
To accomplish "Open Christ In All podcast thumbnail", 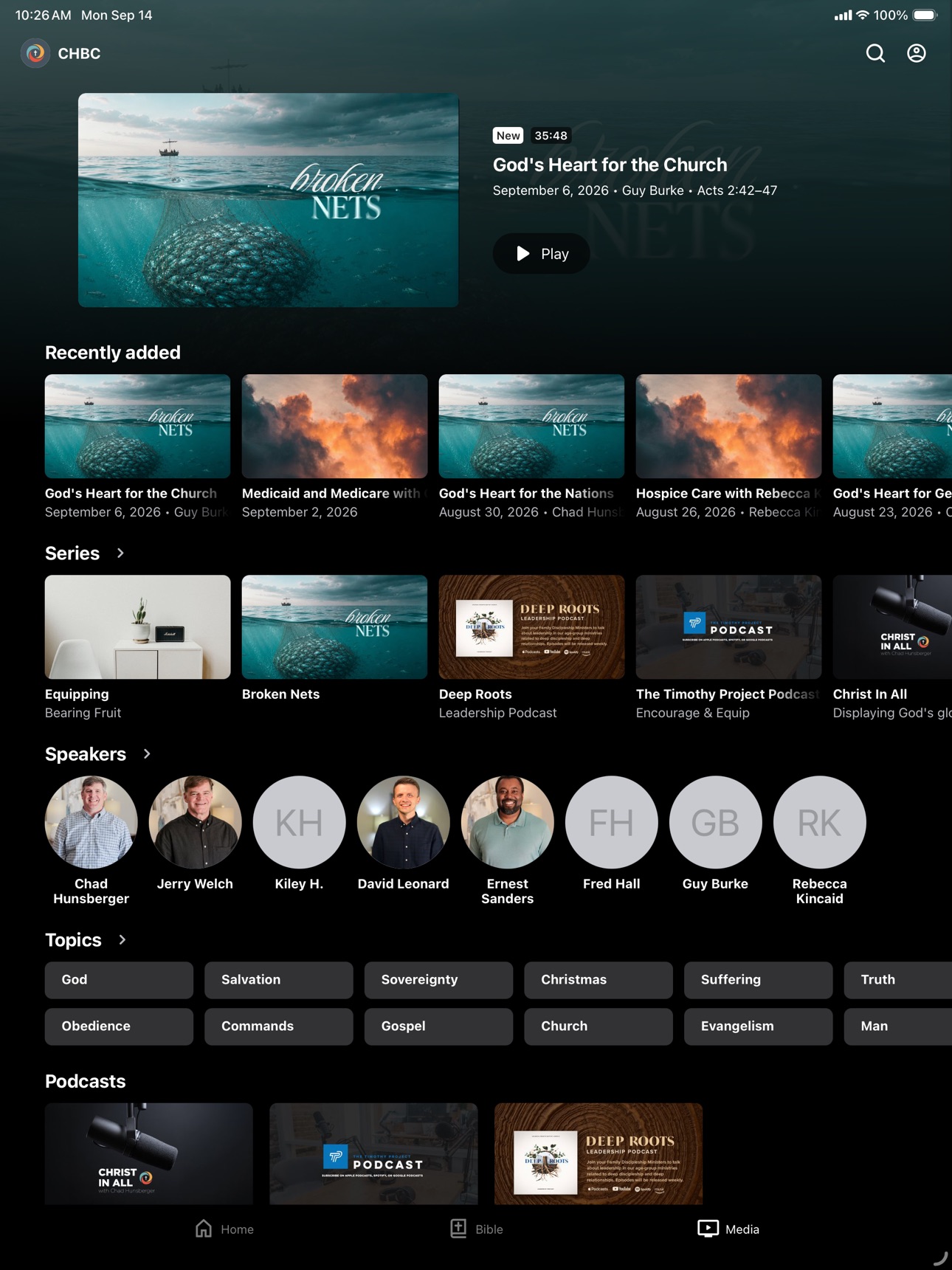I will (x=148, y=1153).
